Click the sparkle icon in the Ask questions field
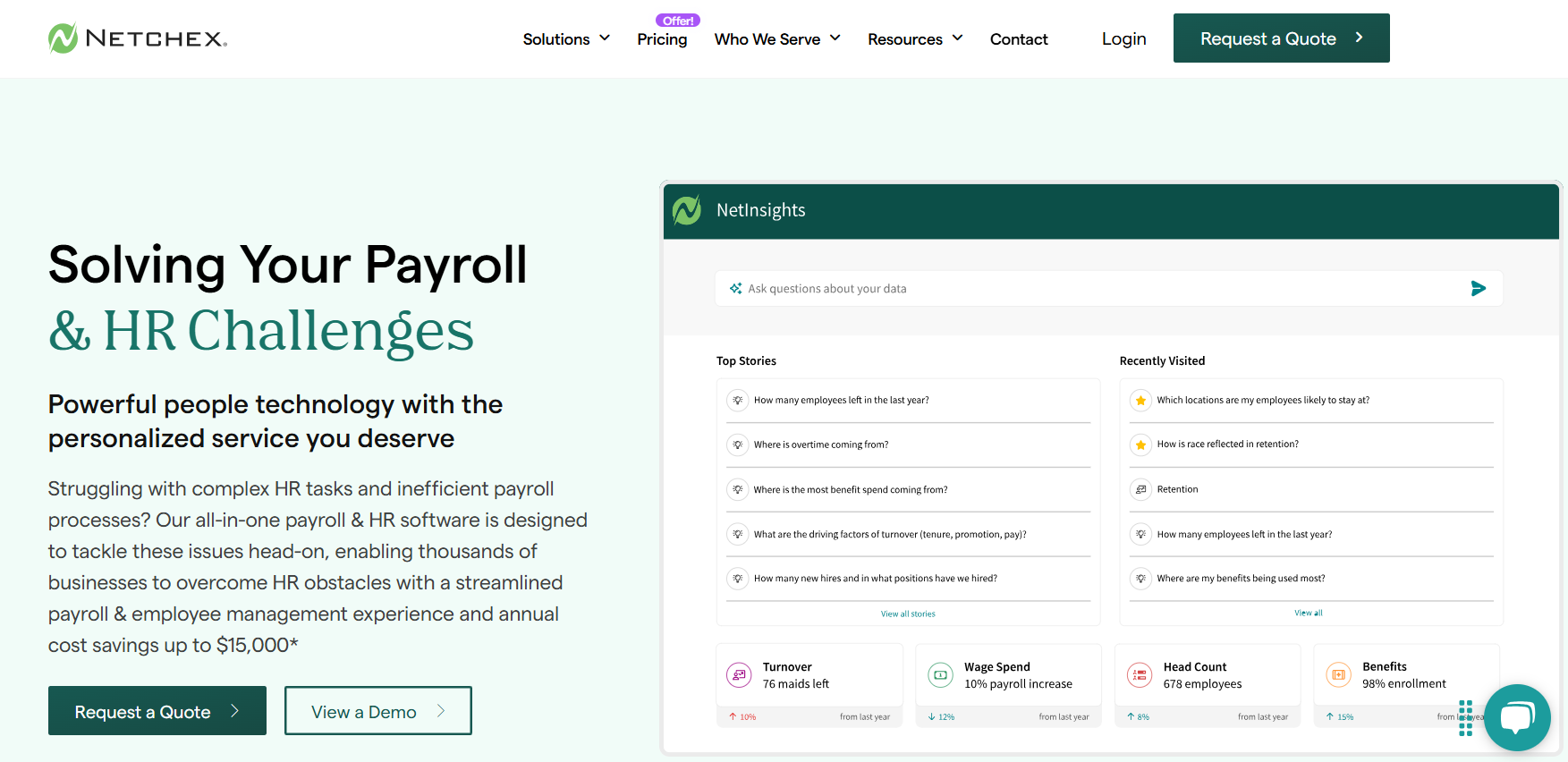1568x762 pixels. [735, 288]
